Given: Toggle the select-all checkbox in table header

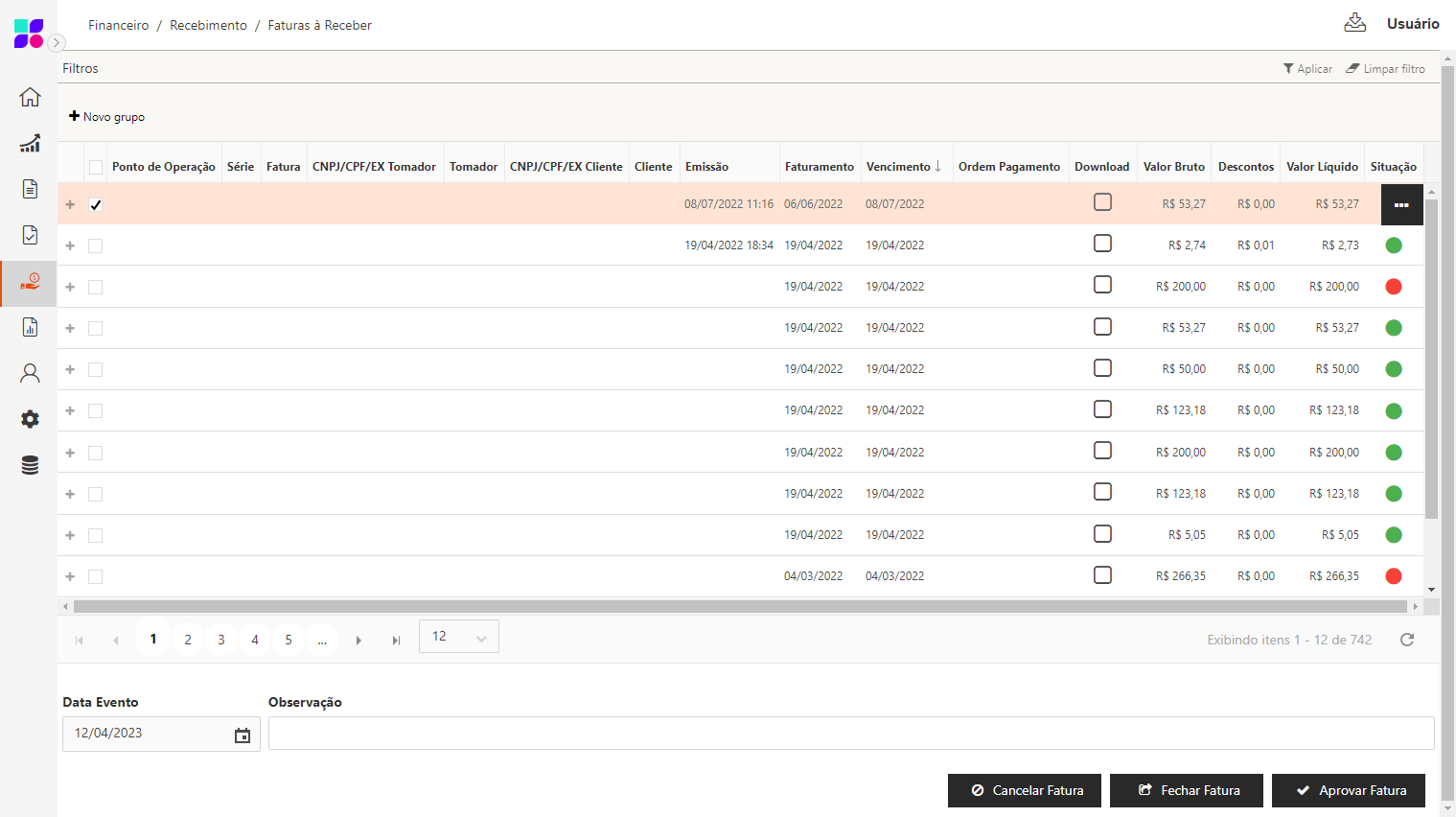Looking at the screenshot, I should (96, 167).
